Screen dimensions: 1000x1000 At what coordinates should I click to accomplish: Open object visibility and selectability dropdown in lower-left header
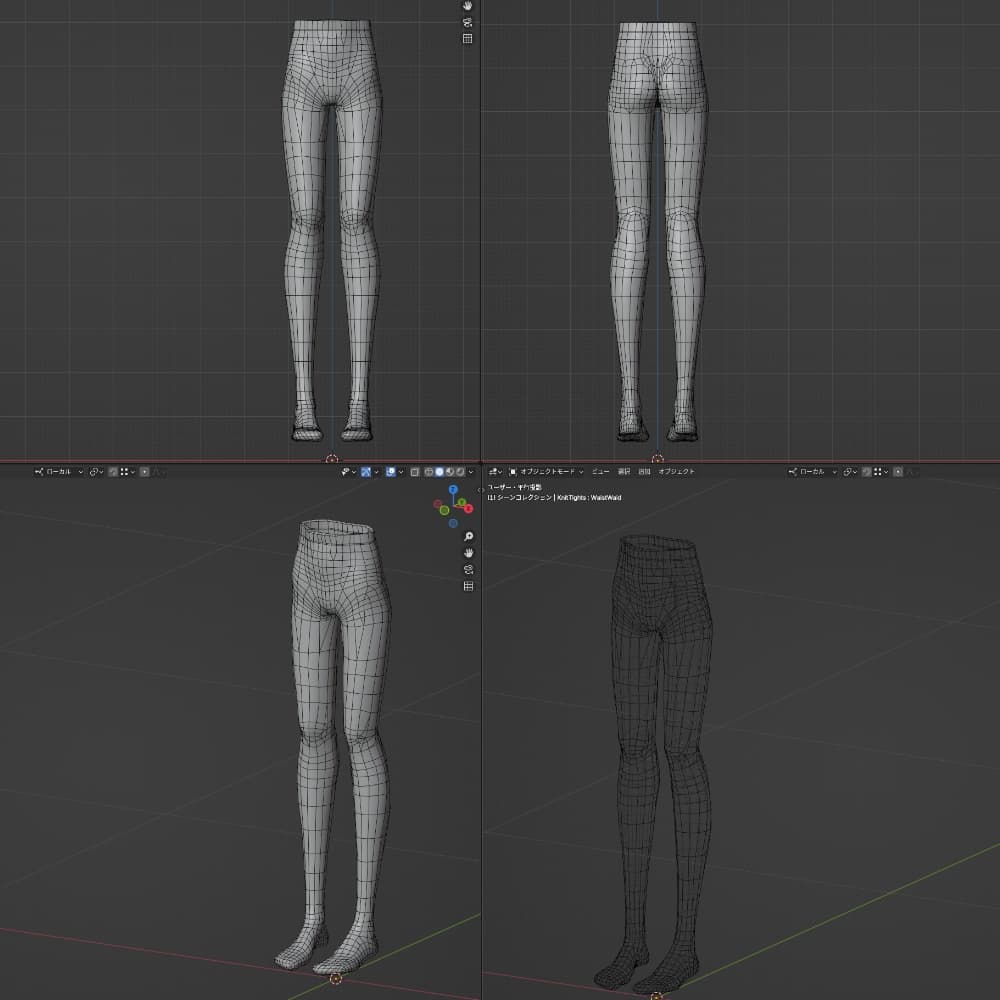pyautogui.click(x=348, y=472)
